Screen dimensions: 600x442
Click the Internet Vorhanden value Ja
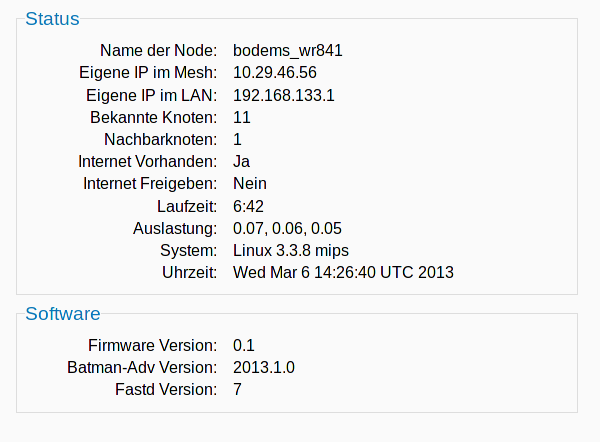(242, 161)
